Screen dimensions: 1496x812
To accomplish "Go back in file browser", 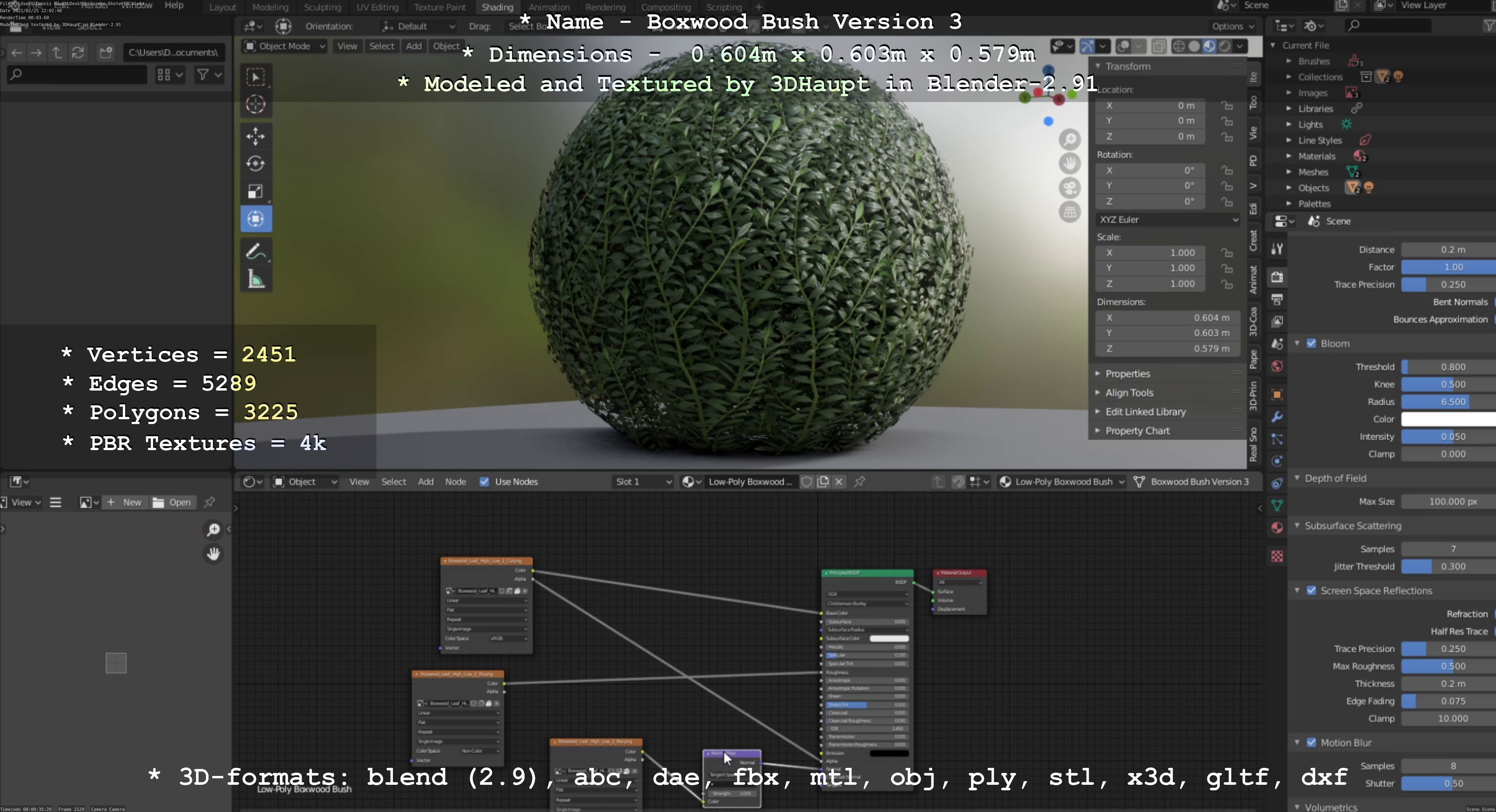I will click(x=16, y=53).
